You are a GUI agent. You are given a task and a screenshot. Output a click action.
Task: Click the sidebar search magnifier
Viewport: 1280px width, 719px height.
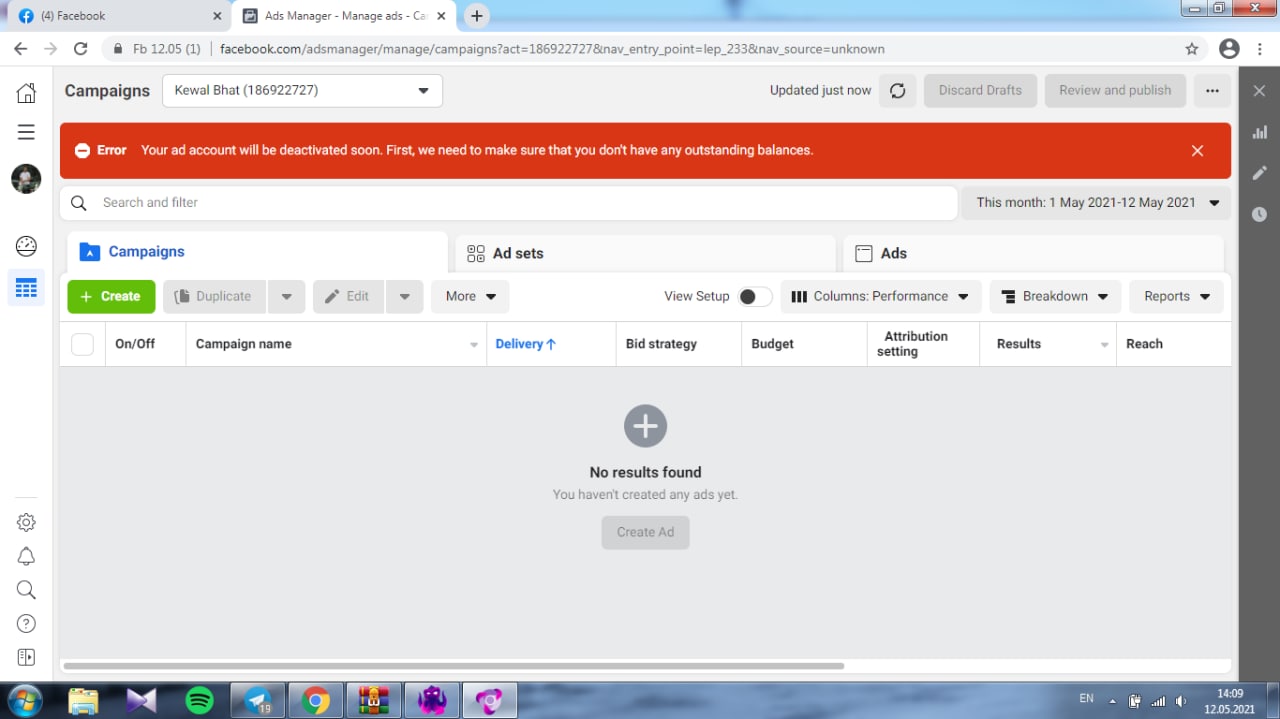(26, 590)
